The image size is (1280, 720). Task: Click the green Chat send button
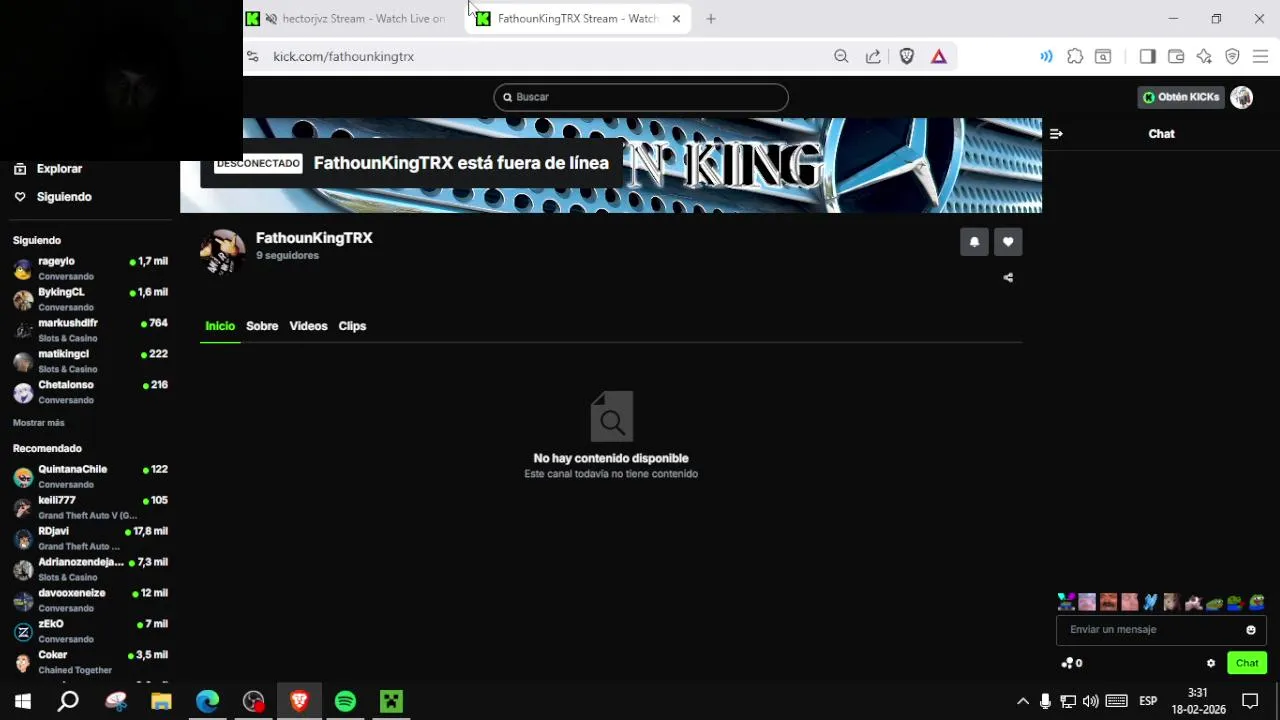click(x=1247, y=663)
